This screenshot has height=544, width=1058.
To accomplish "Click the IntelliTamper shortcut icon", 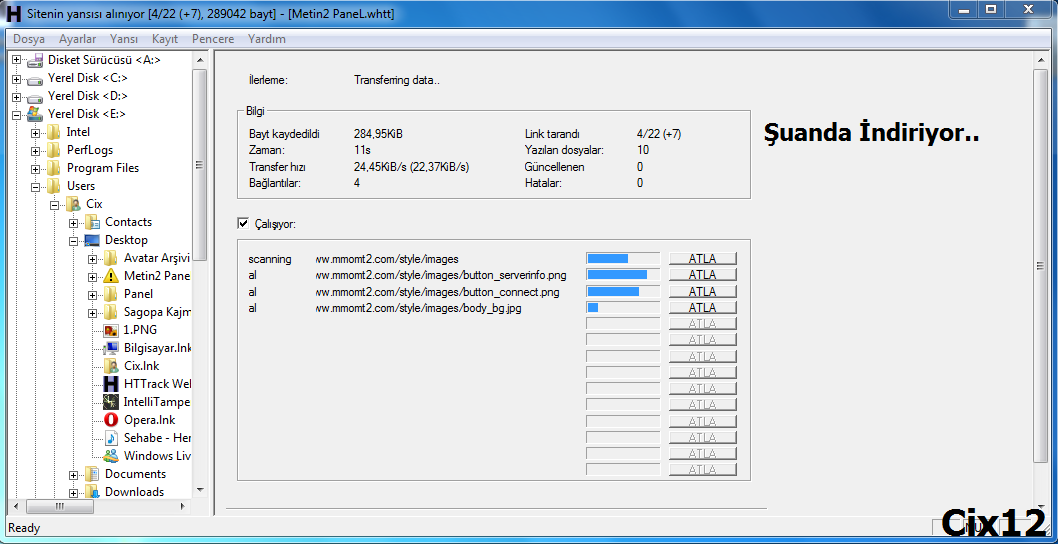I will coord(111,402).
